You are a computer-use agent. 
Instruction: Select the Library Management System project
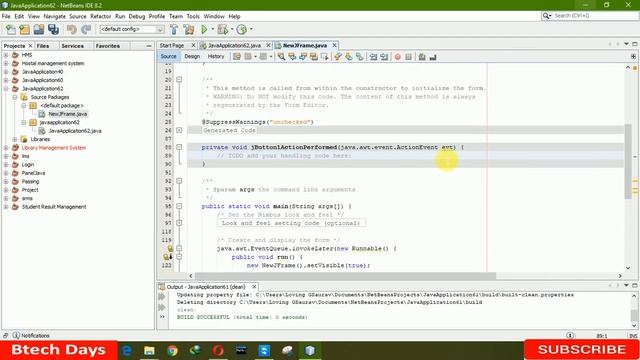[53, 148]
